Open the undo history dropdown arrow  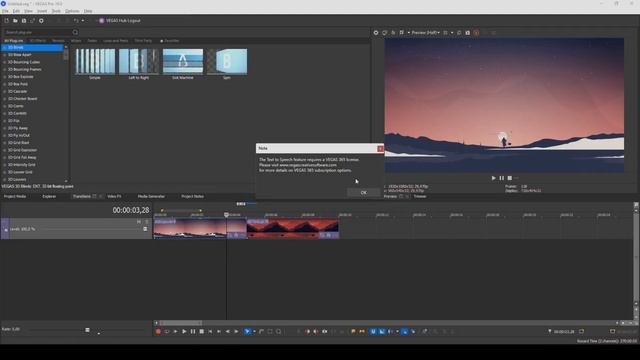[83, 20]
